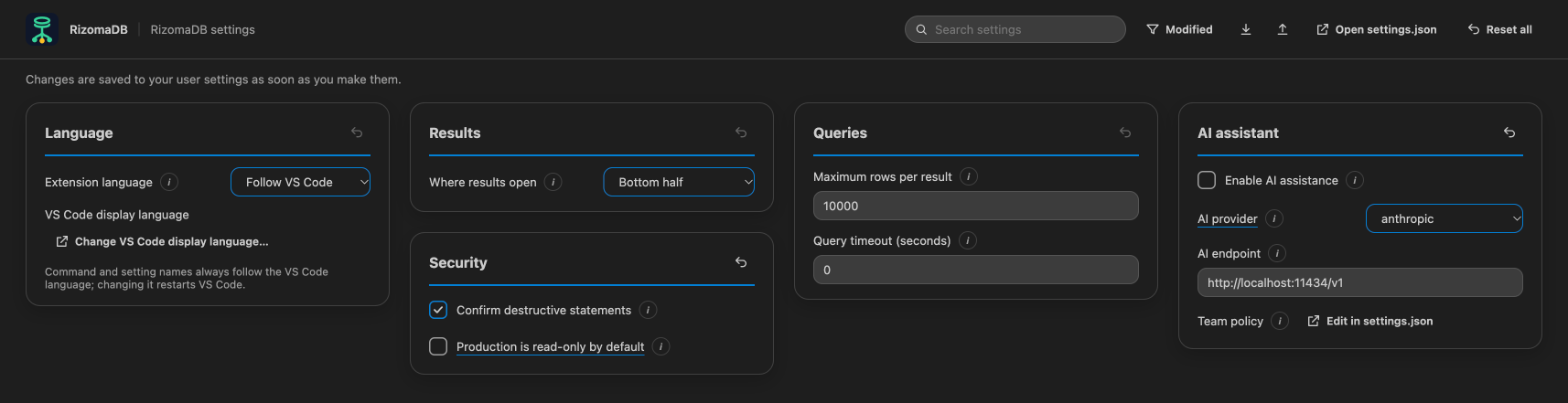Reset the Security section
Screen dimensions: 1568x403
pyautogui.click(x=741, y=263)
